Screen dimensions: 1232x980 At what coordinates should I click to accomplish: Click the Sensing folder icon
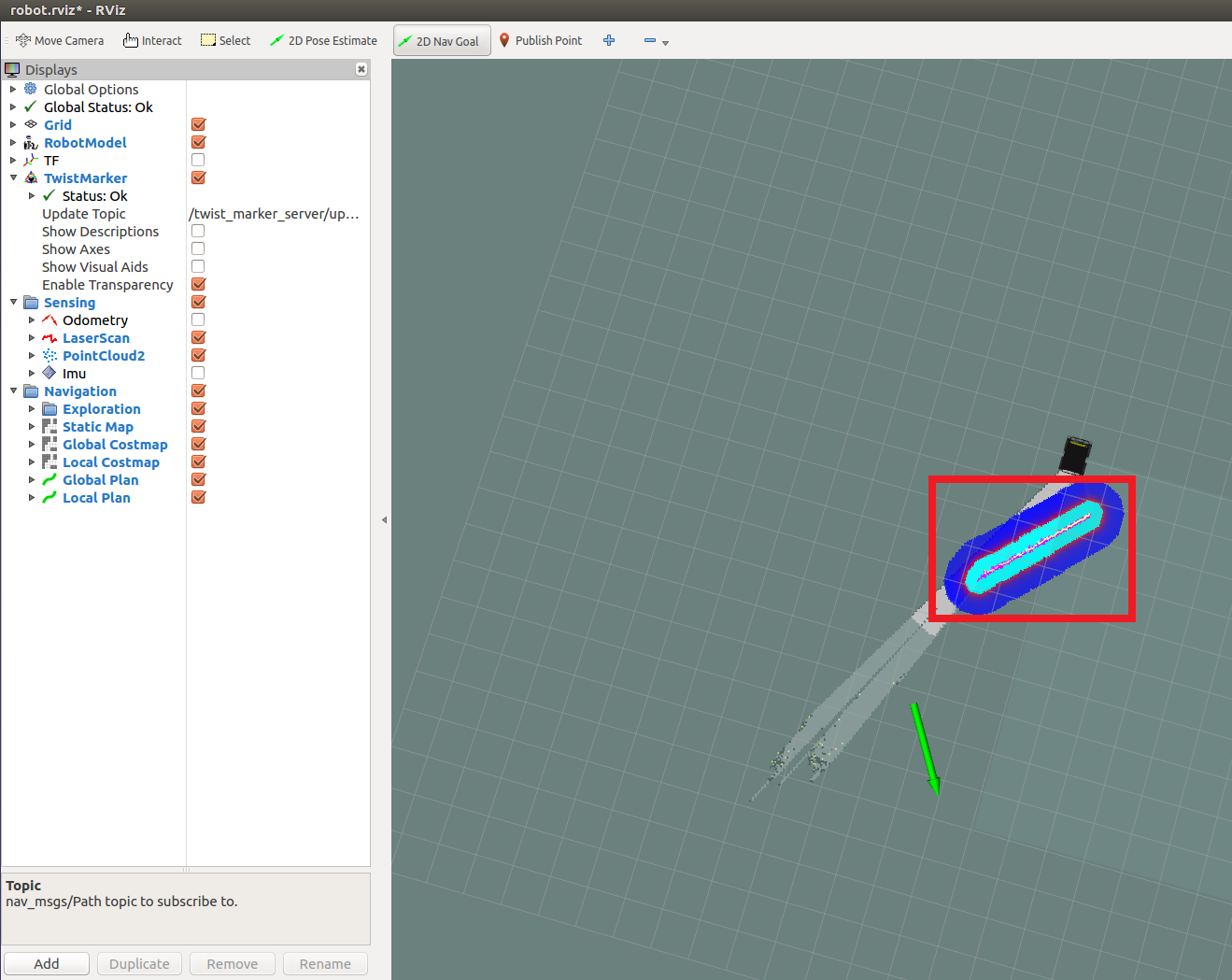coord(31,302)
